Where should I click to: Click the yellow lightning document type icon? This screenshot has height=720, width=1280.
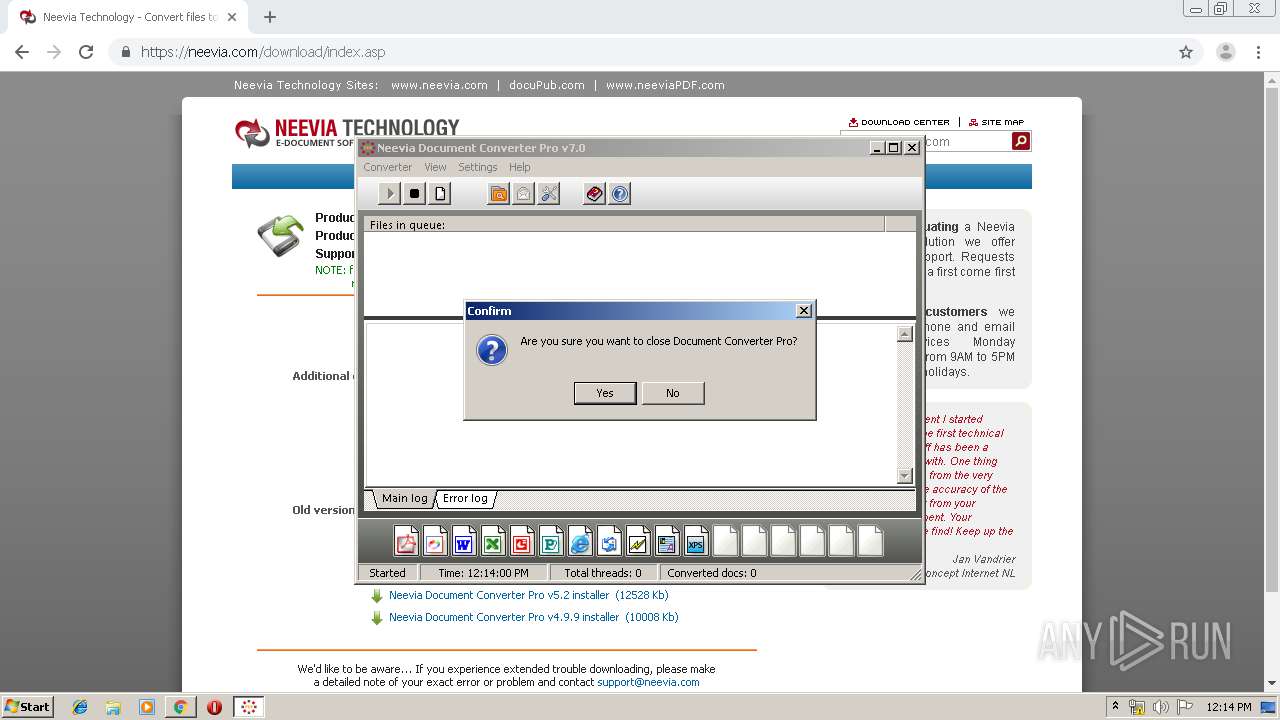tap(638, 541)
